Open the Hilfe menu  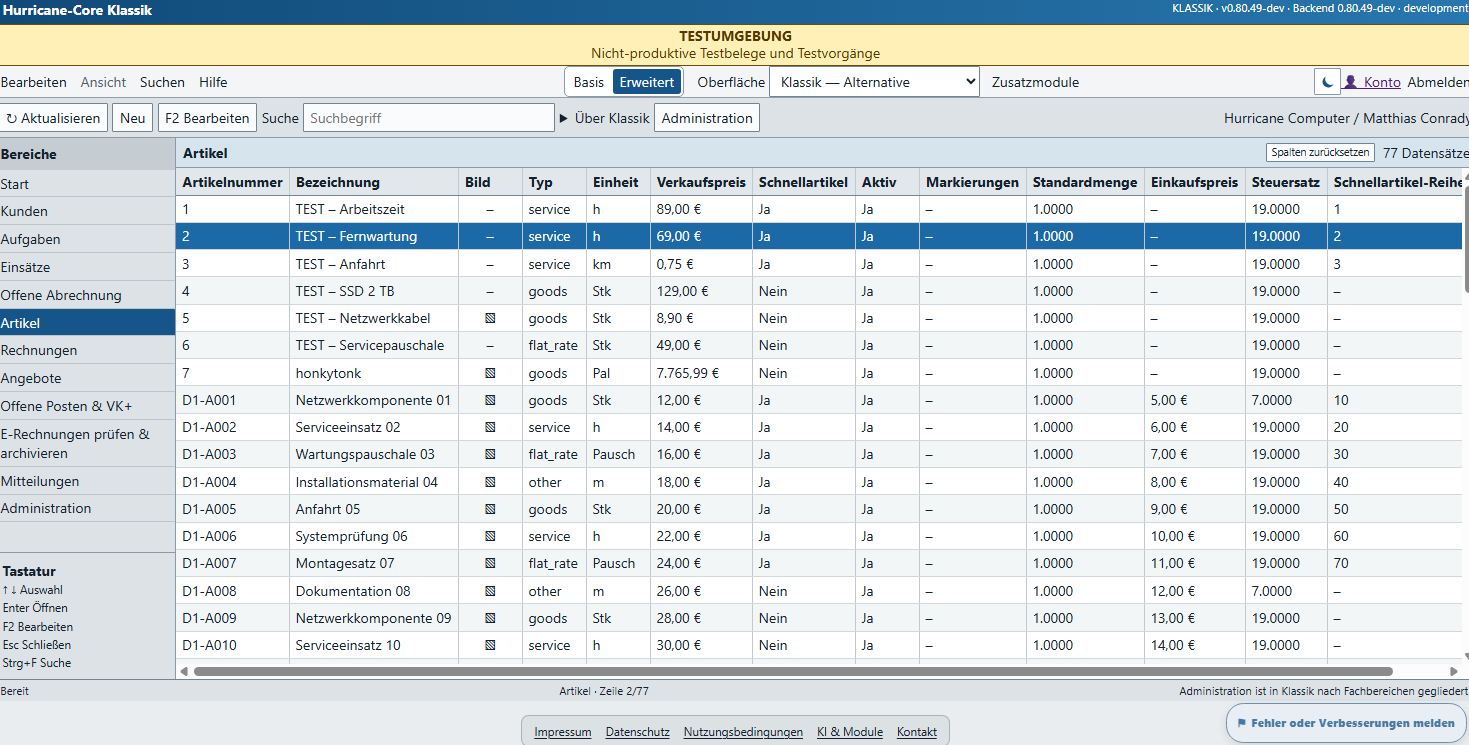tap(213, 82)
